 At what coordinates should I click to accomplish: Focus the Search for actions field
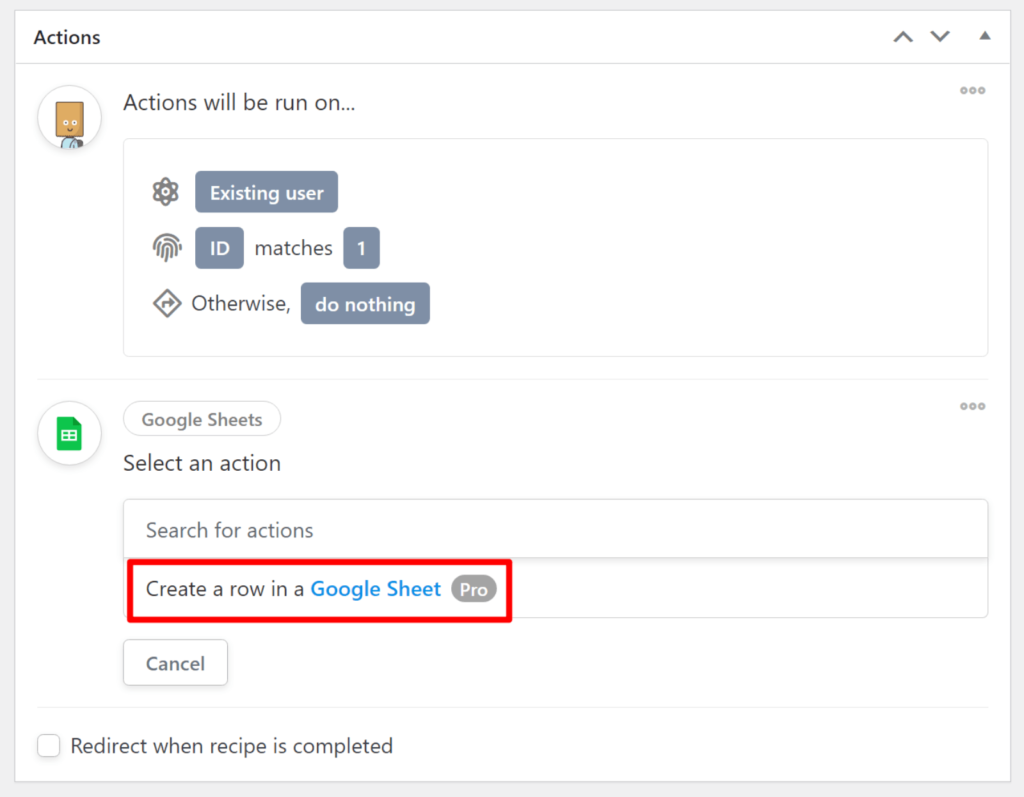tap(555, 529)
